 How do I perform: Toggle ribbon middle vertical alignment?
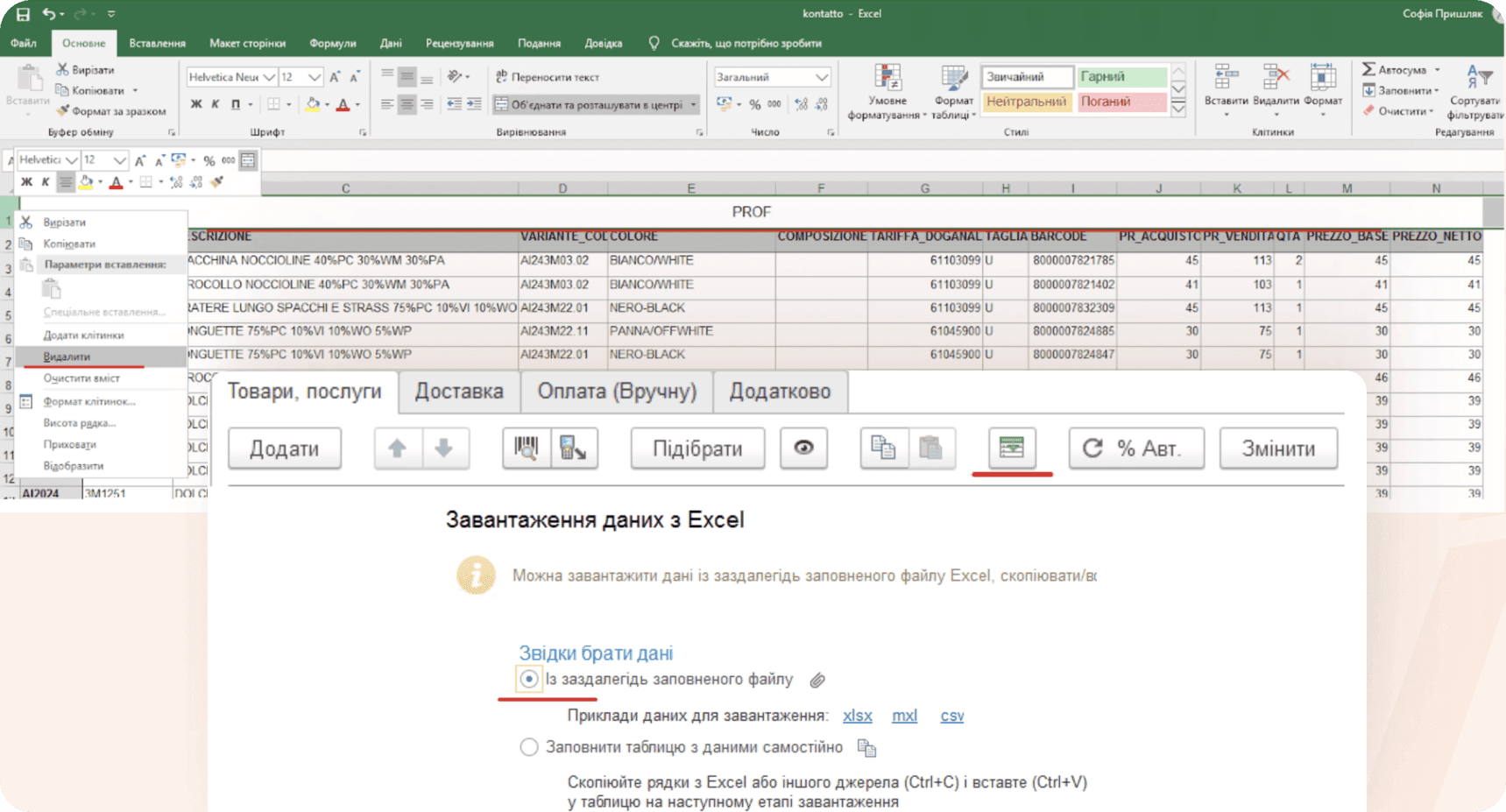407,77
